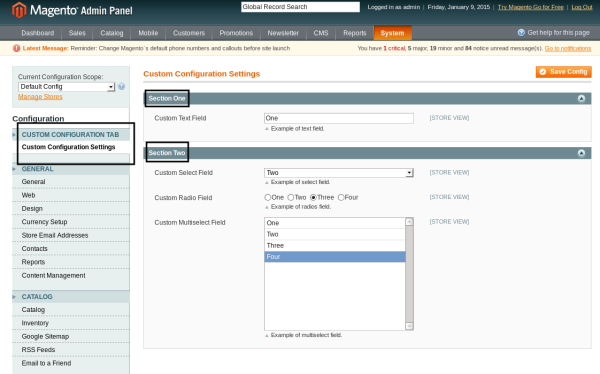Select the Four radio option
Image resolution: width=600 pixels, height=374 pixels.
[x=341, y=198]
